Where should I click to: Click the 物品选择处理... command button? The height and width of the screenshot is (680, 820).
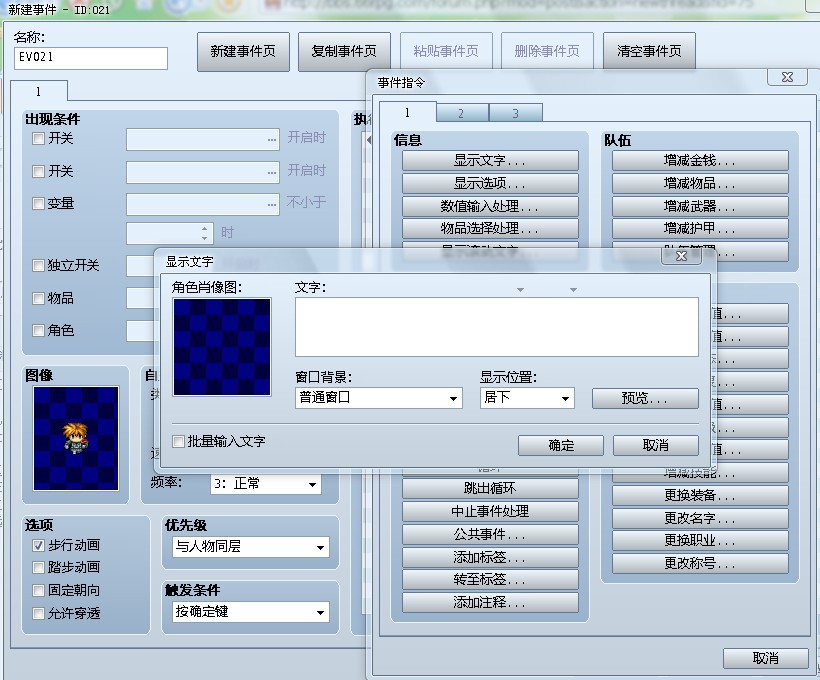491,229
